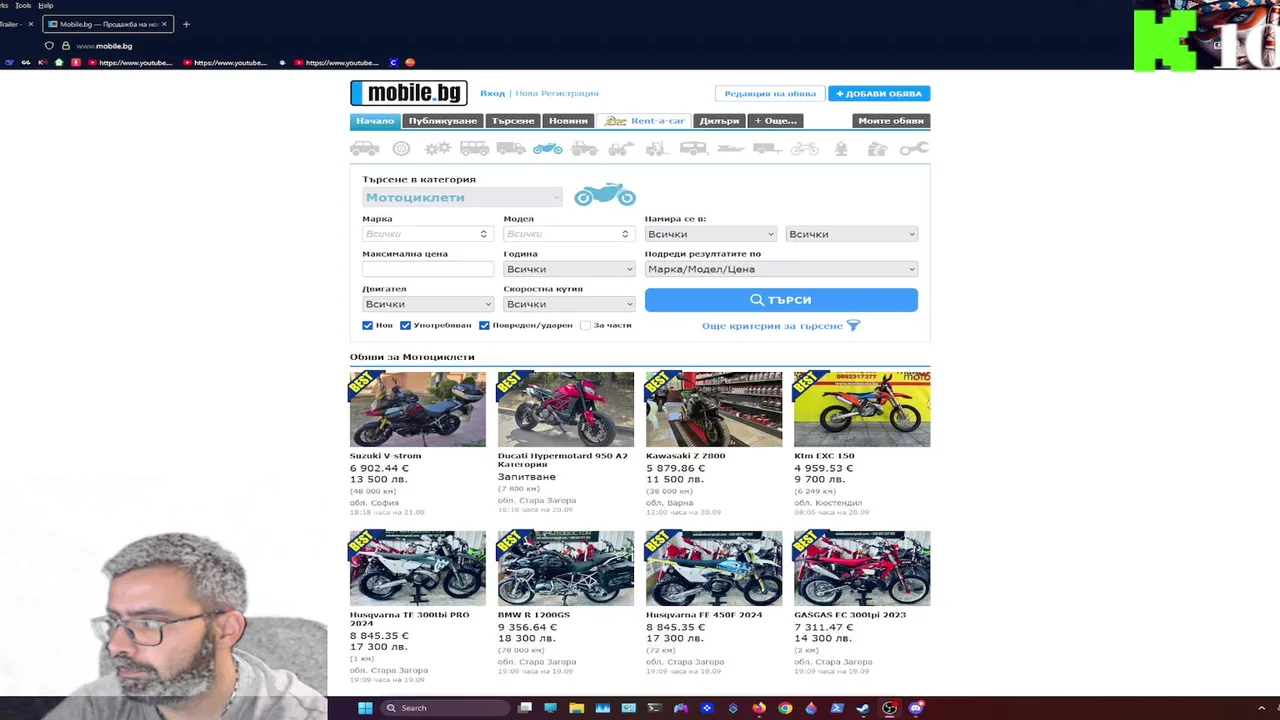The height and width of the screenshot is (720, 1280).
Task: Select the bus category icon
Action: coord(474,148)
